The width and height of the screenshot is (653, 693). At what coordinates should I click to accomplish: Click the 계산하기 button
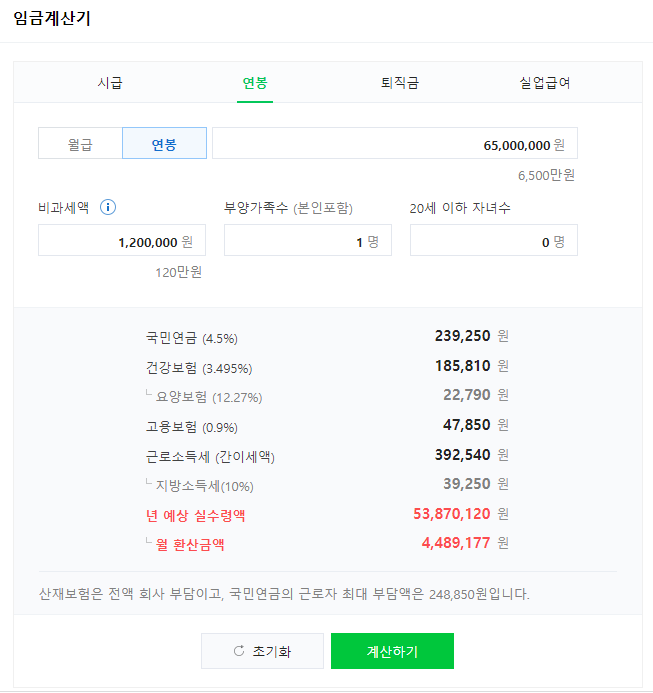click(x=392, y=651)
